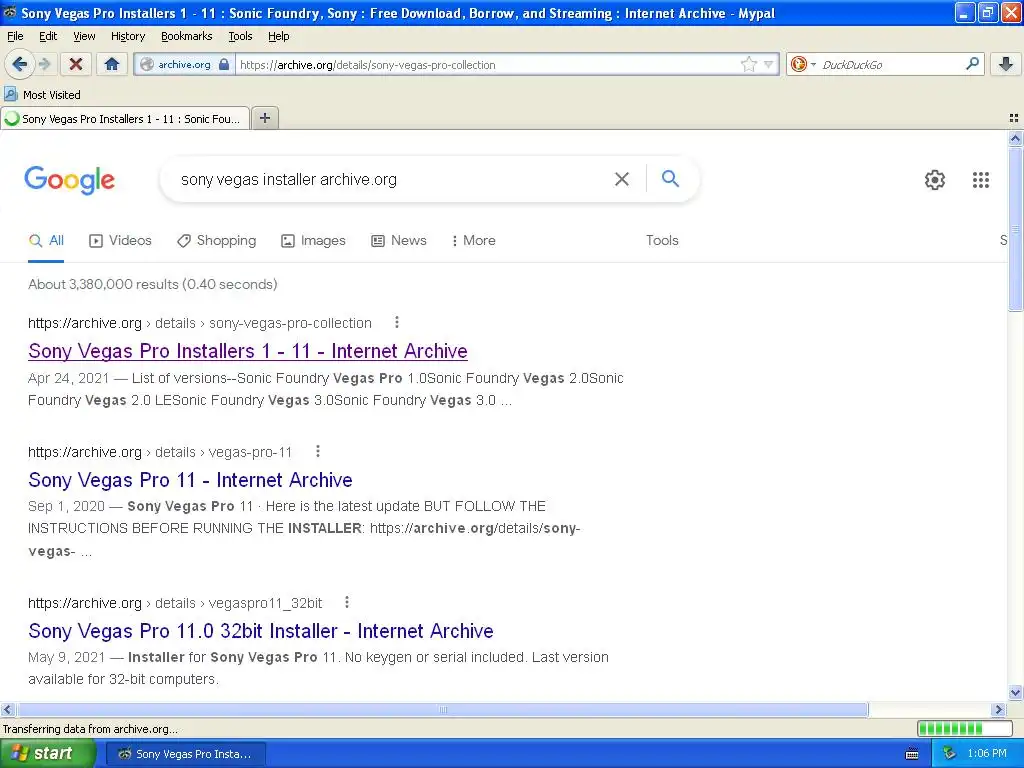
Task: Open the Bookmarks menu
Action: pyautogui.click(x=187, y=36)
